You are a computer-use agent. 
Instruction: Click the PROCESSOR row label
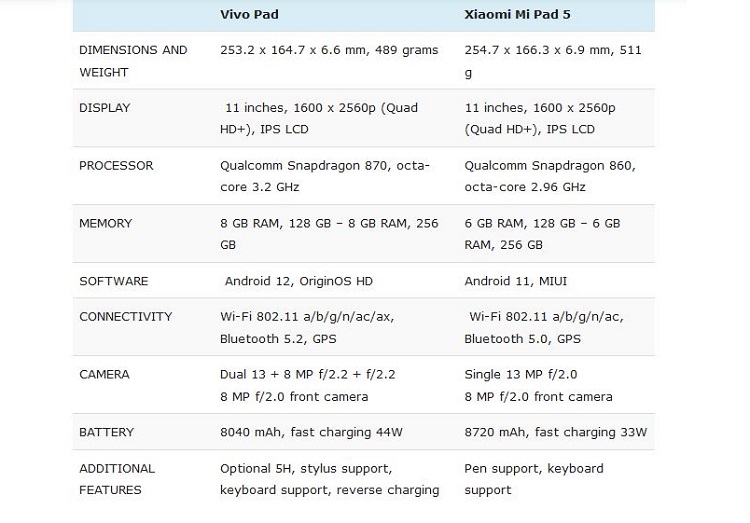pyautogui.click(x=116, y=166)
